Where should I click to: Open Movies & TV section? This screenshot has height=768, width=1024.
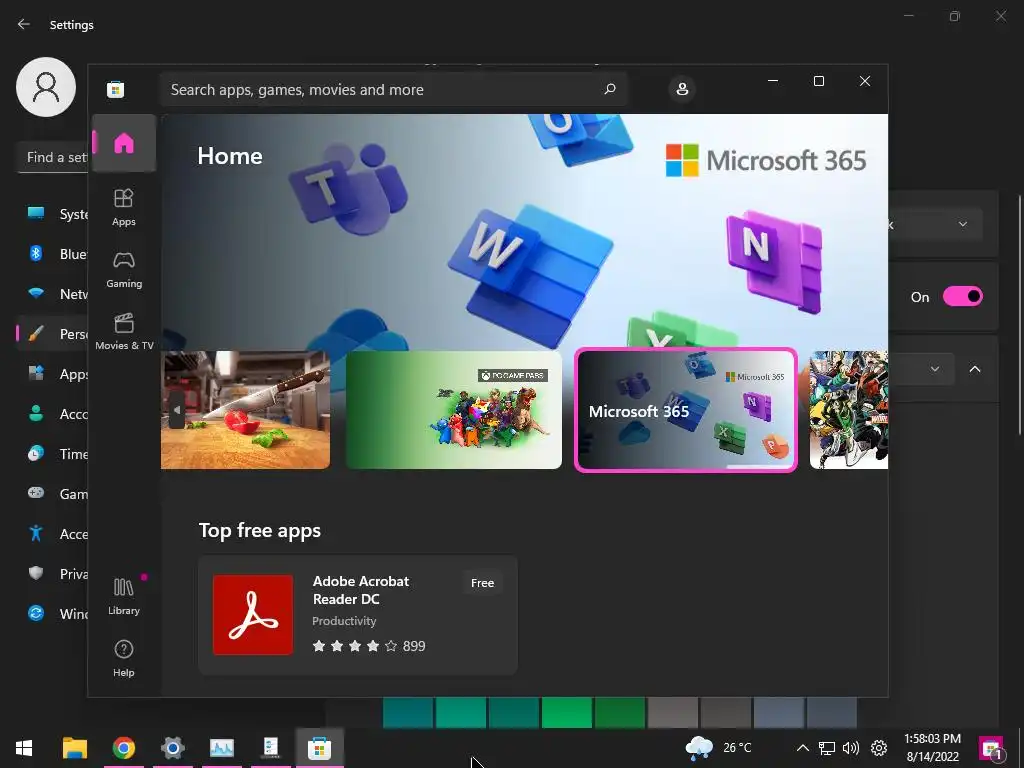pos(124,331)
